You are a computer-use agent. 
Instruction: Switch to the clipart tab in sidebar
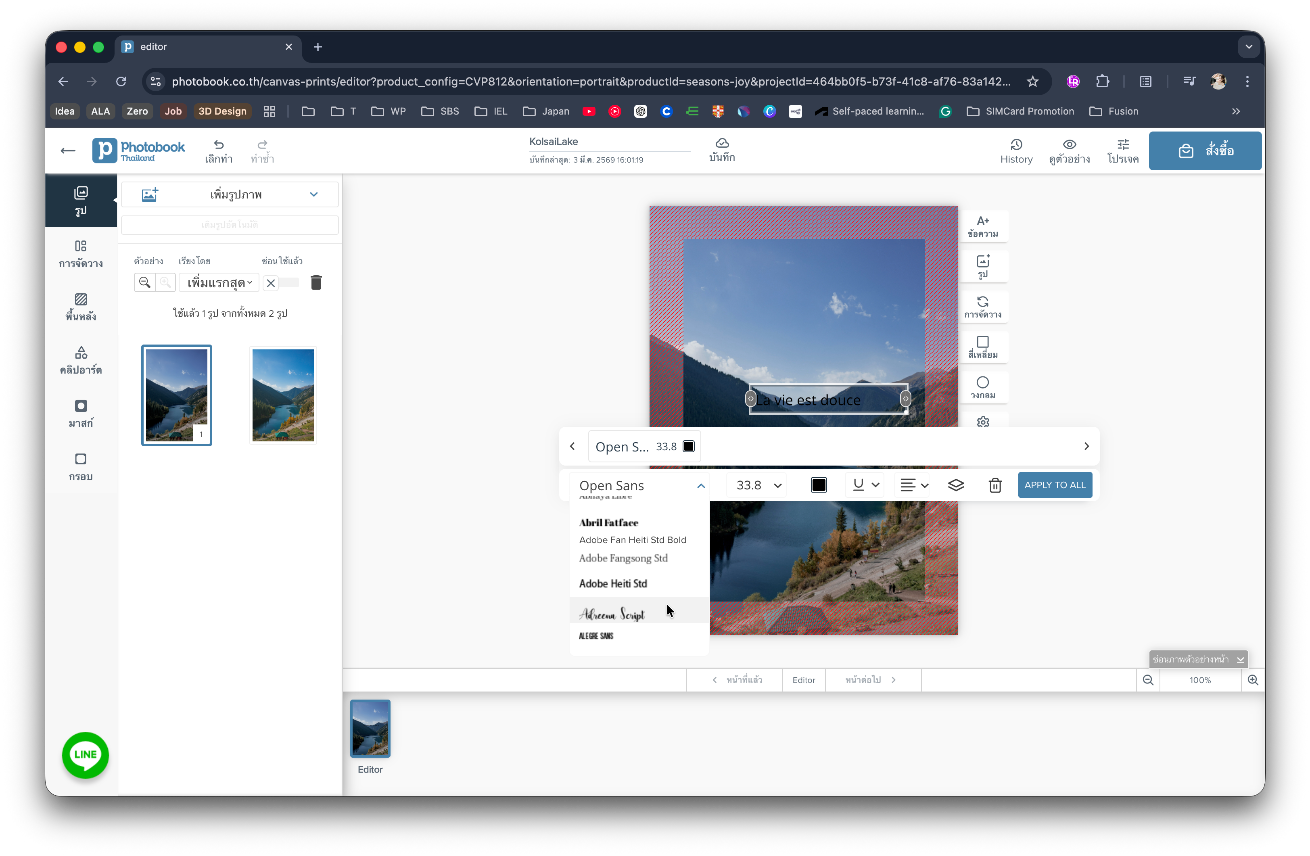(81, 360)
